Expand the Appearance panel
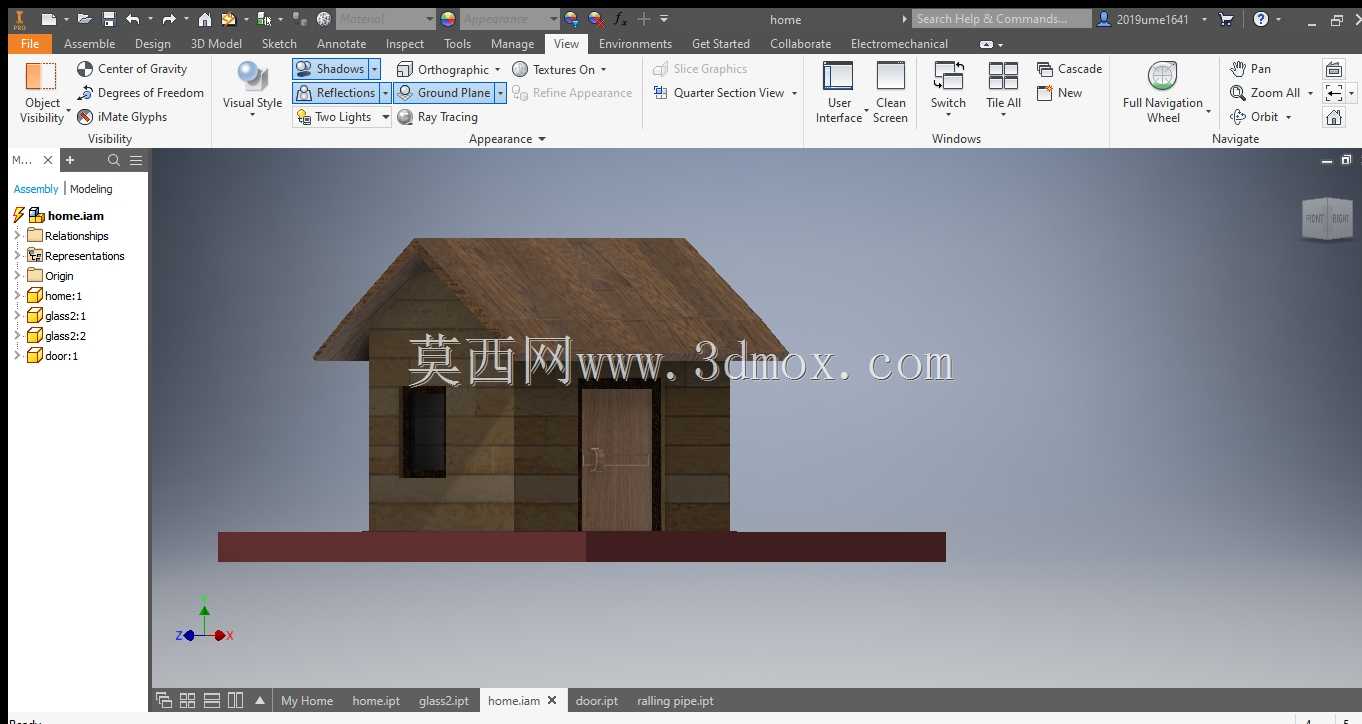The width and height of the screenshot is (1362, 724). tap(507, 139)
